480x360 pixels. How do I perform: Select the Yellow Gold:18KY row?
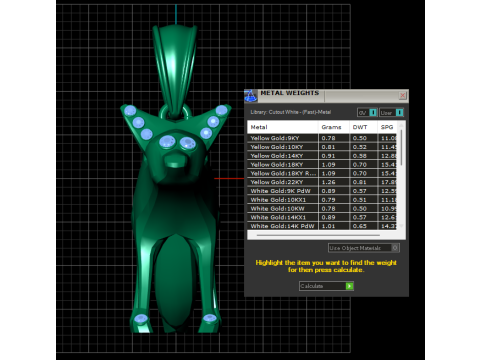322,164
